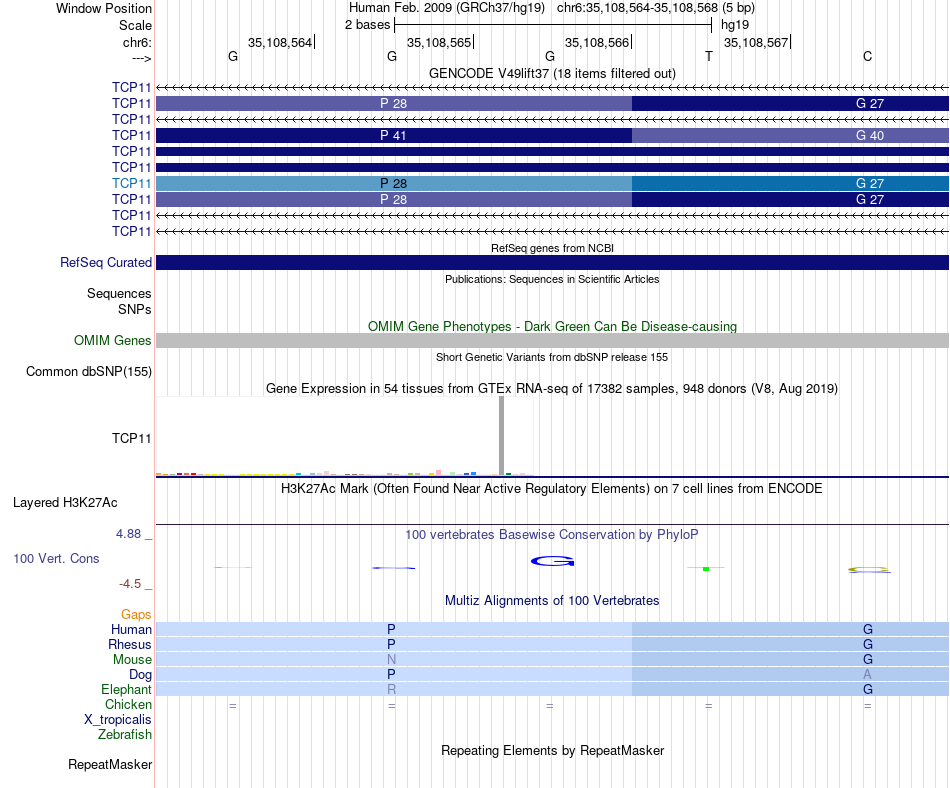Click the Elephant alignment row label
950x788 pixels.
coord(126,689)
